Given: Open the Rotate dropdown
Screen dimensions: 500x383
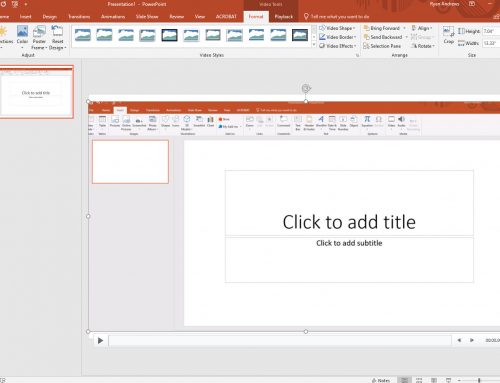Looking at the screenshot, I should tap(423, 46).
